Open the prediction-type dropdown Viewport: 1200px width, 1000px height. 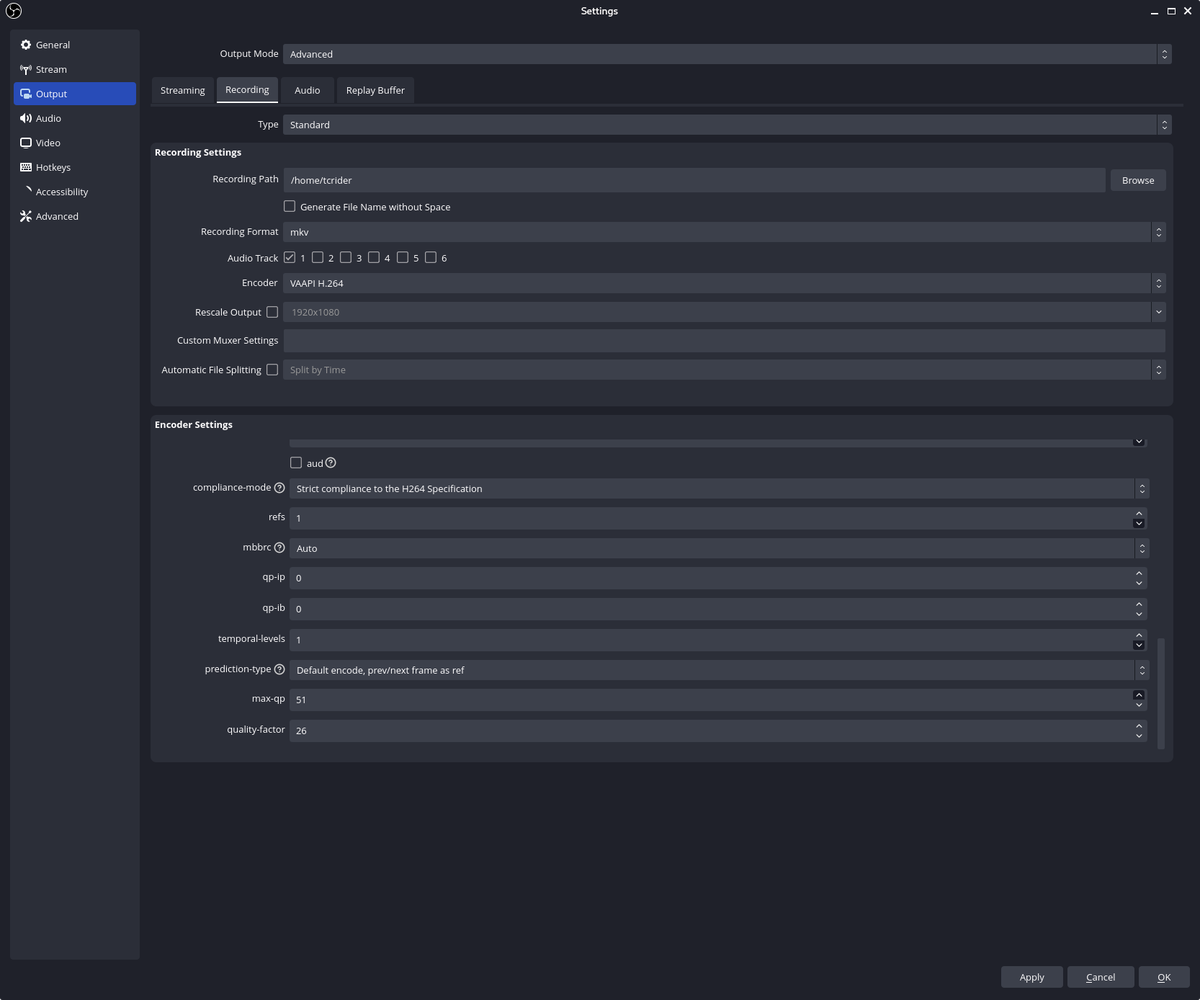(719, 670)
